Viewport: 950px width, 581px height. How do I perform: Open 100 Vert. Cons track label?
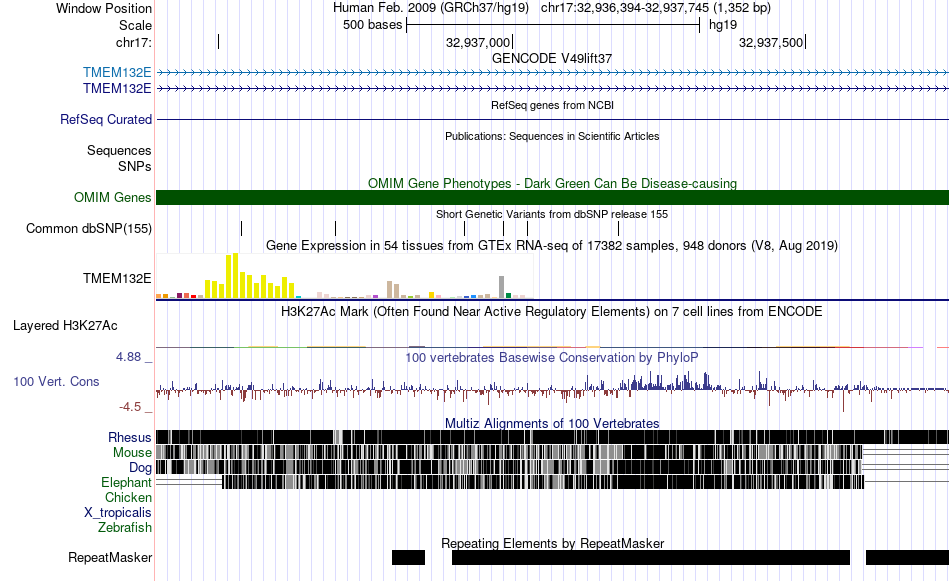coord(56,382)
